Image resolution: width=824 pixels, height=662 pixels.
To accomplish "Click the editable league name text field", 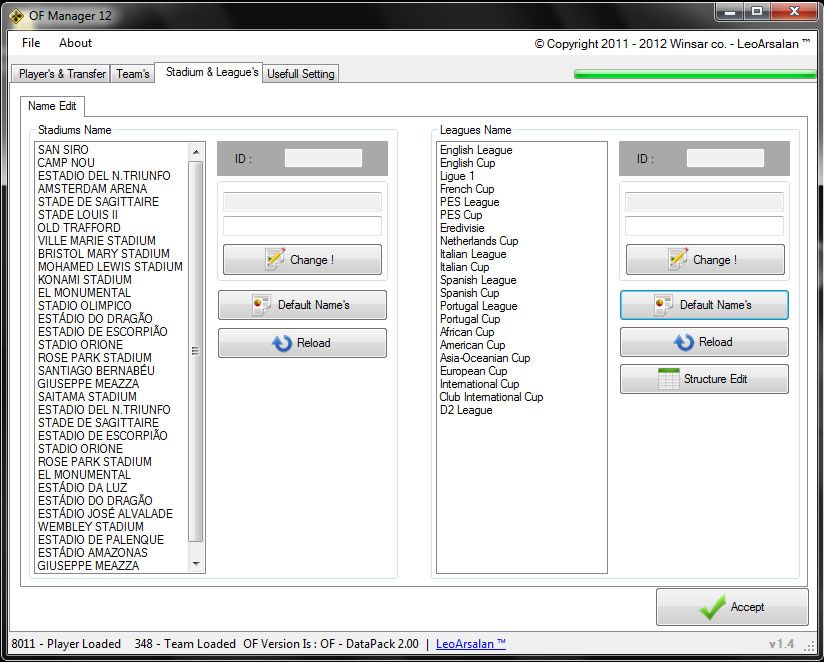I will point(704,226).
